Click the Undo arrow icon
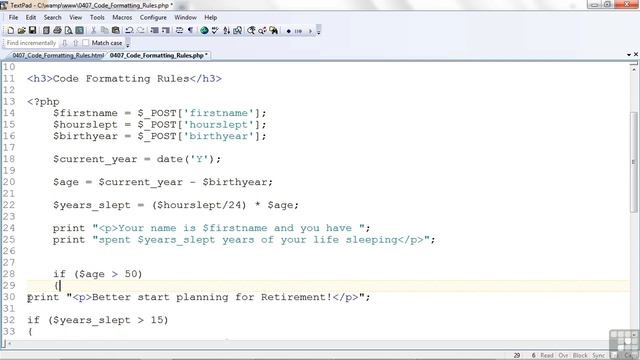The height and width of the screenshot is (360, 640). tap(129, 31)
